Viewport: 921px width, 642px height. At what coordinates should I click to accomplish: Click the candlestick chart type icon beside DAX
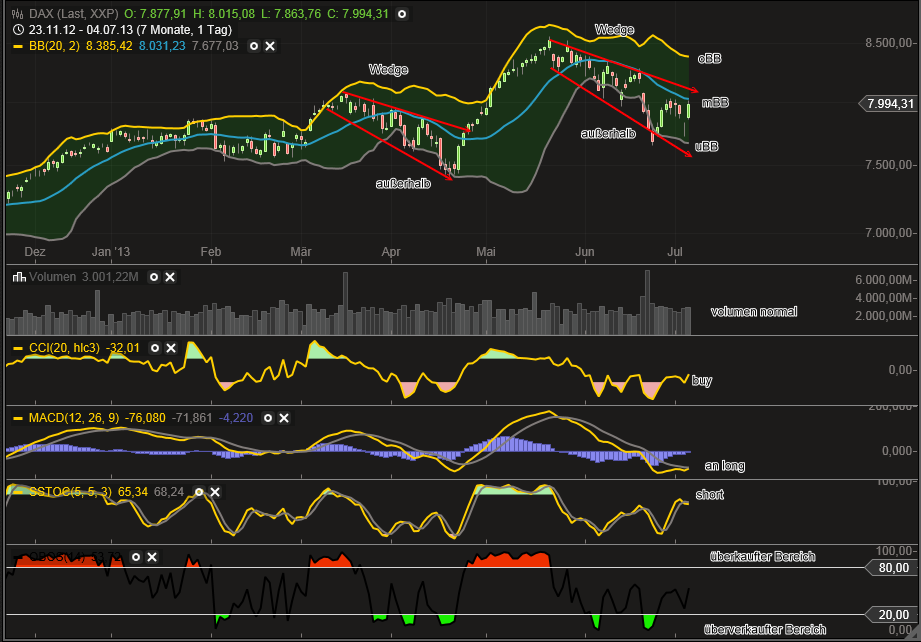click(18, 14)
